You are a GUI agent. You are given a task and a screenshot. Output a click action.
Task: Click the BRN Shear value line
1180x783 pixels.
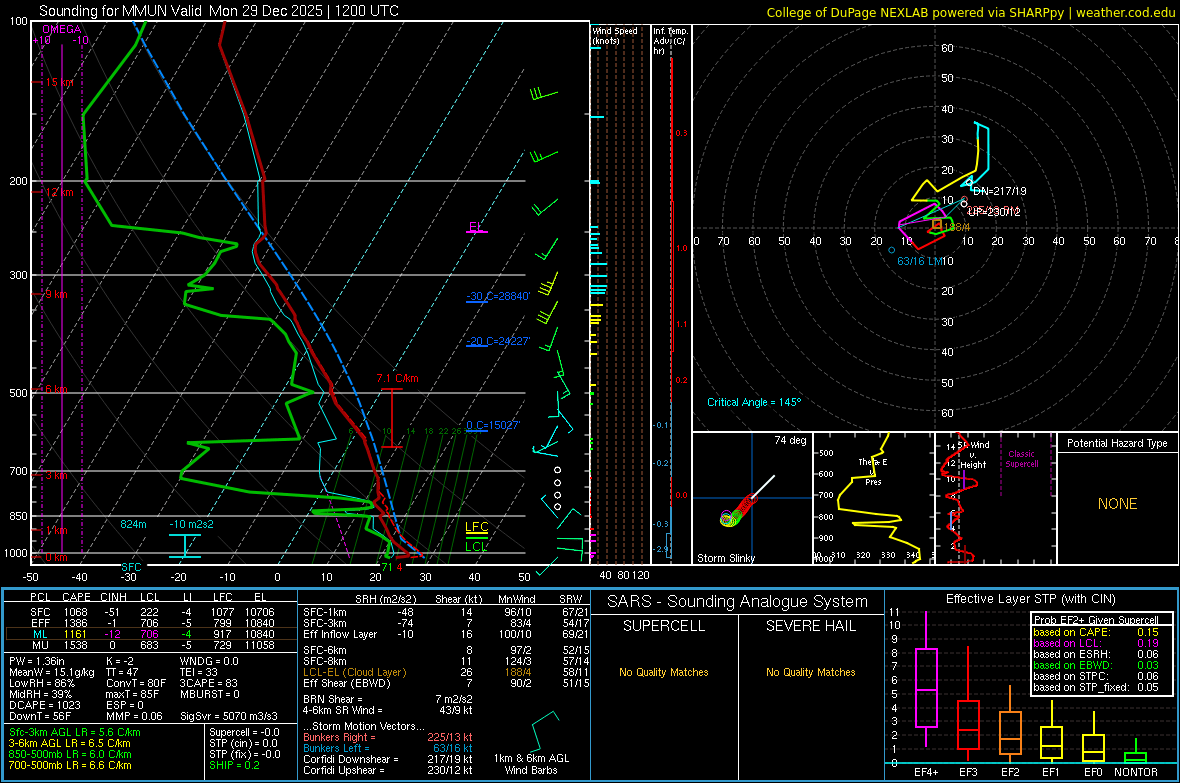coord(387,699)
